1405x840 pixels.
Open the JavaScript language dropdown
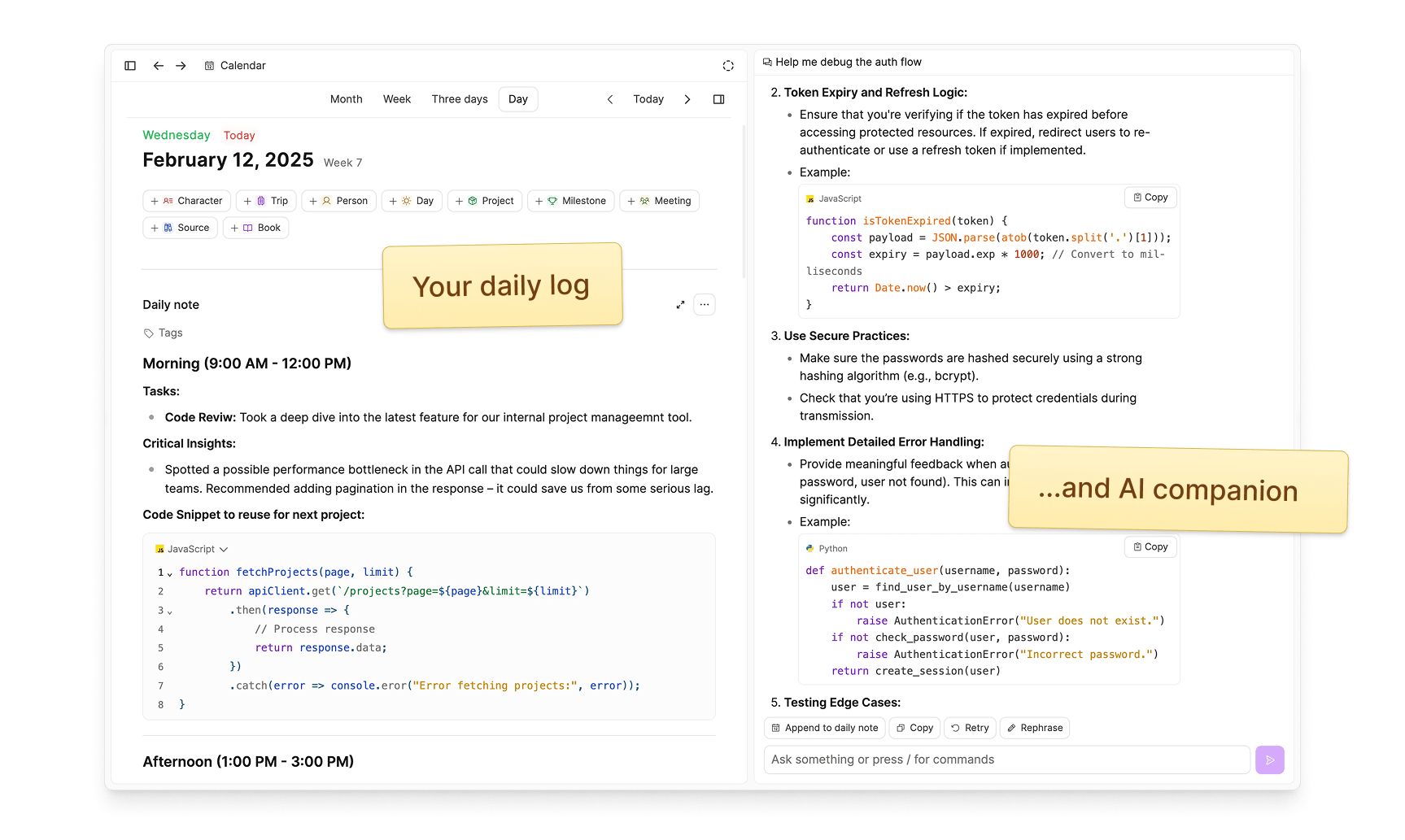[x=193, y=550]
